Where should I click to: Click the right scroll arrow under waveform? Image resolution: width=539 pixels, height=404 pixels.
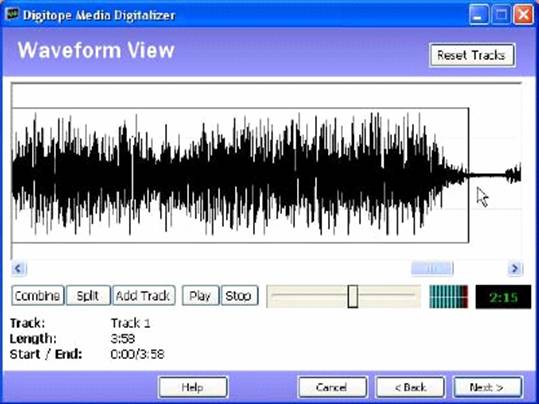[x=515, y=268]
